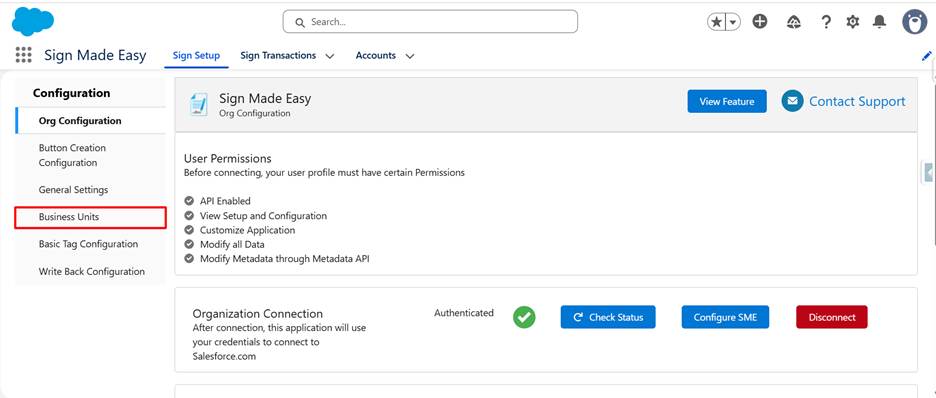The image size is (936, 398).
Task: Open the Setup gear icon
Action: pyautogui.click(x=852, y=22)
